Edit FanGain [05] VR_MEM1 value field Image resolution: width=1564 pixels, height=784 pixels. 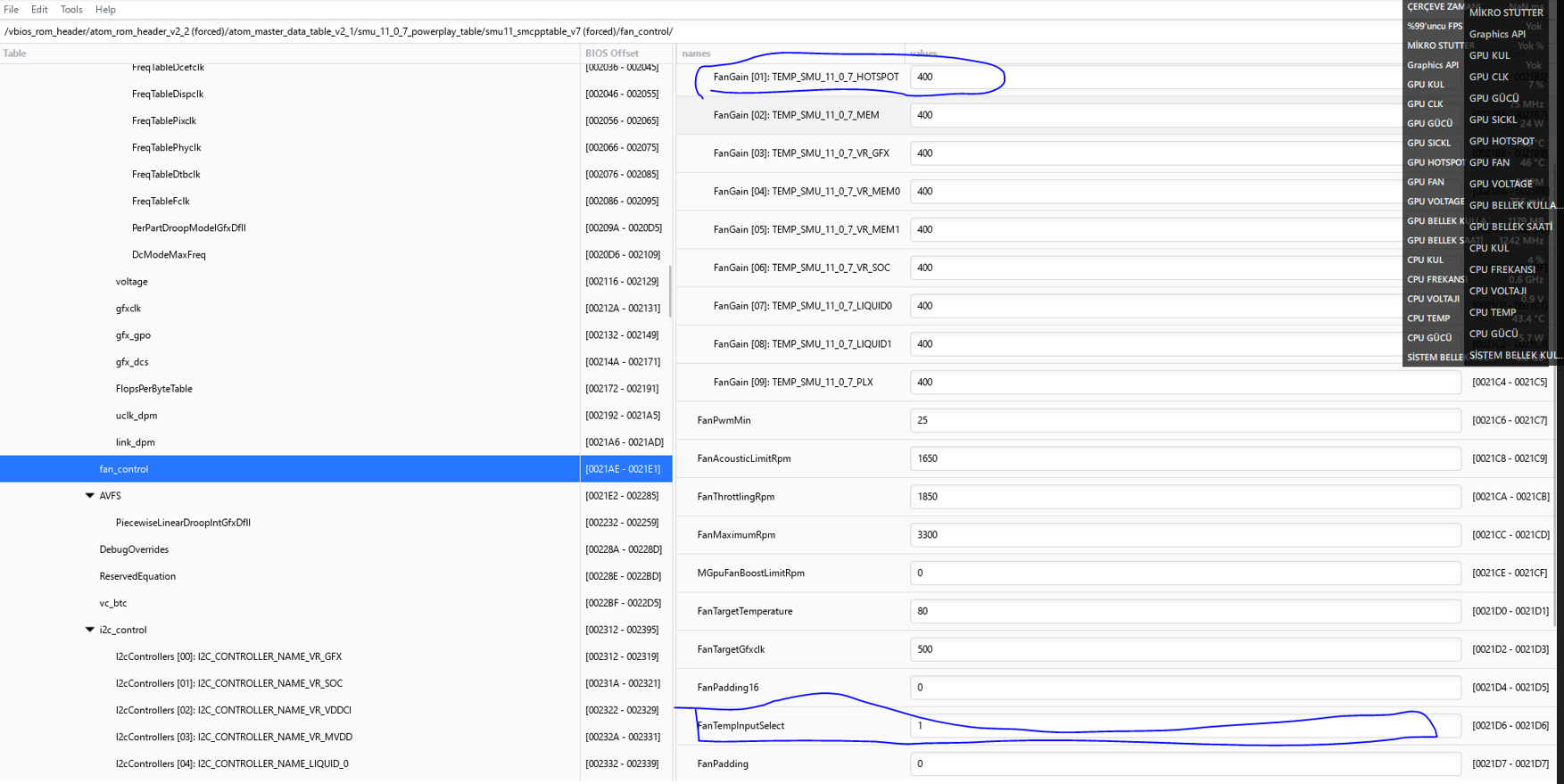pyautogui.click(x=1185, y=229)
